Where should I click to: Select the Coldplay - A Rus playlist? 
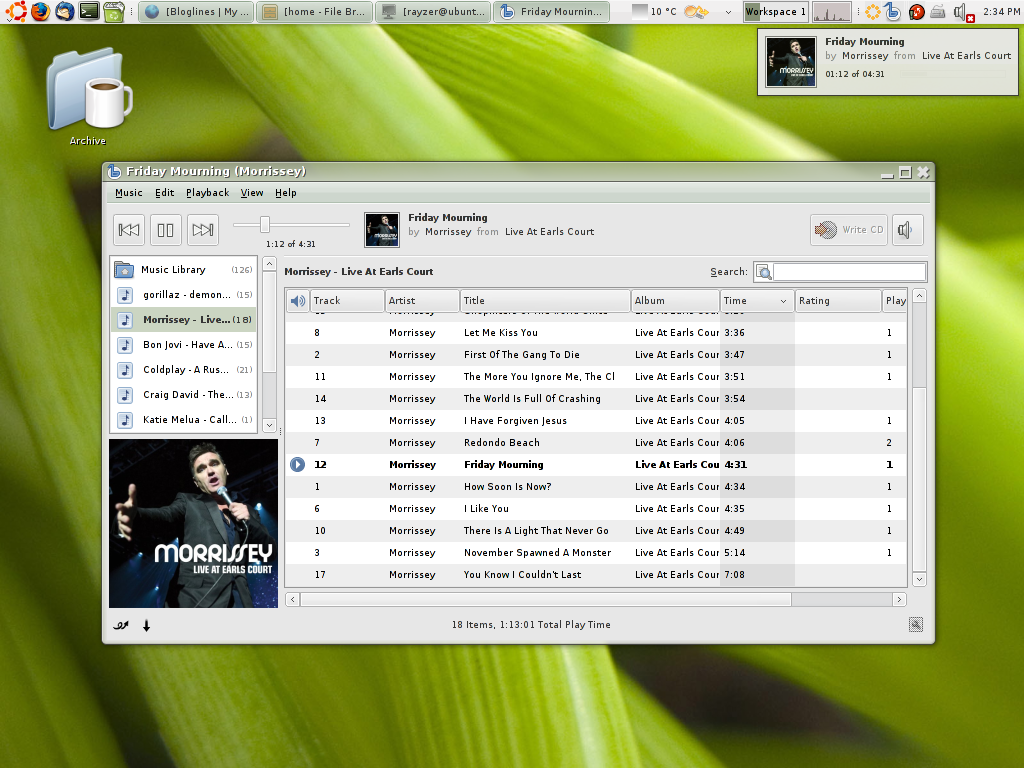pyautogui.click(x=184, y=370)
